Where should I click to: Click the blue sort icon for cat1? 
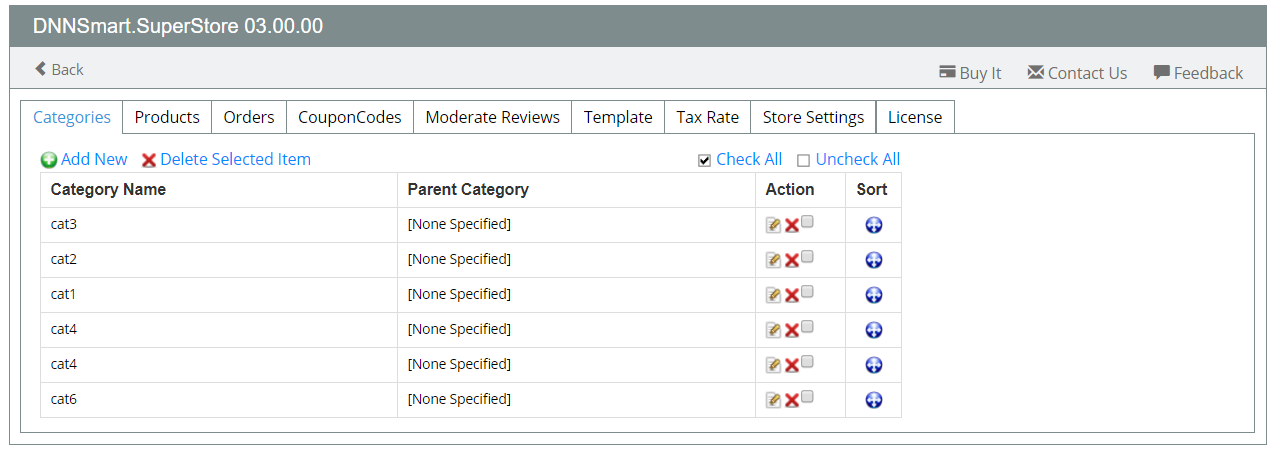873,295
